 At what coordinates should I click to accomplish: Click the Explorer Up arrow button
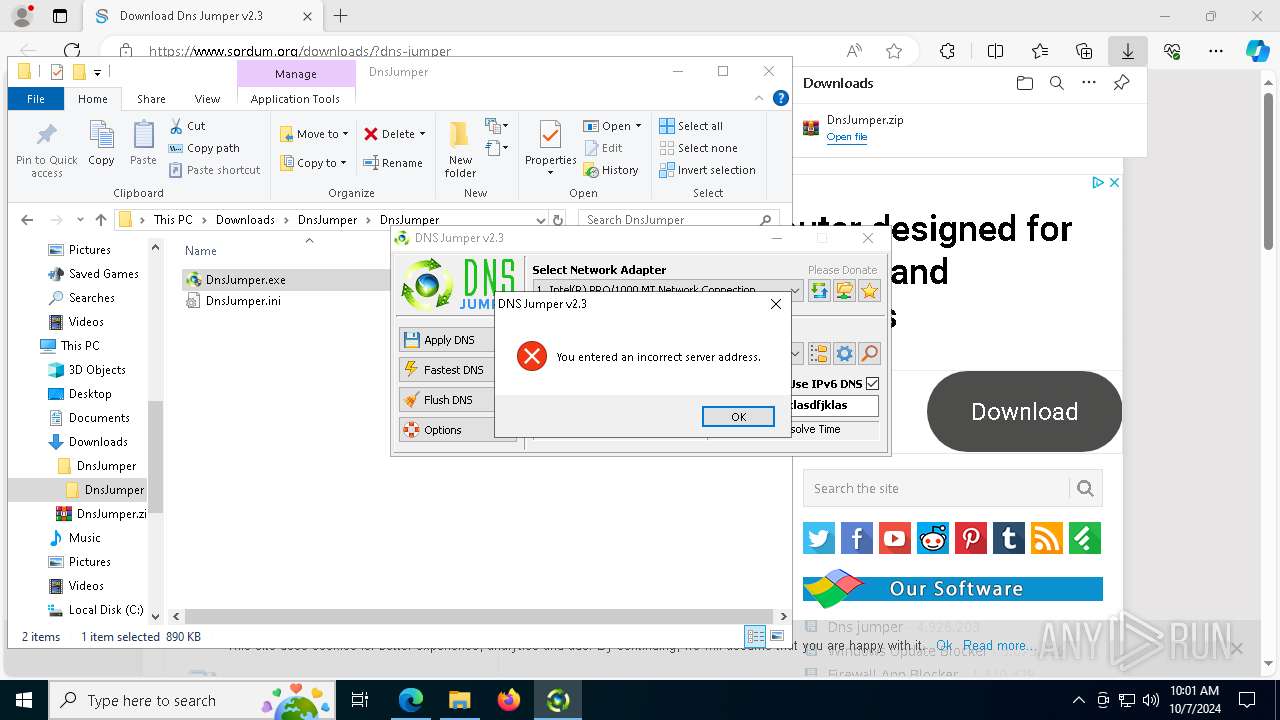coord(100,220)
